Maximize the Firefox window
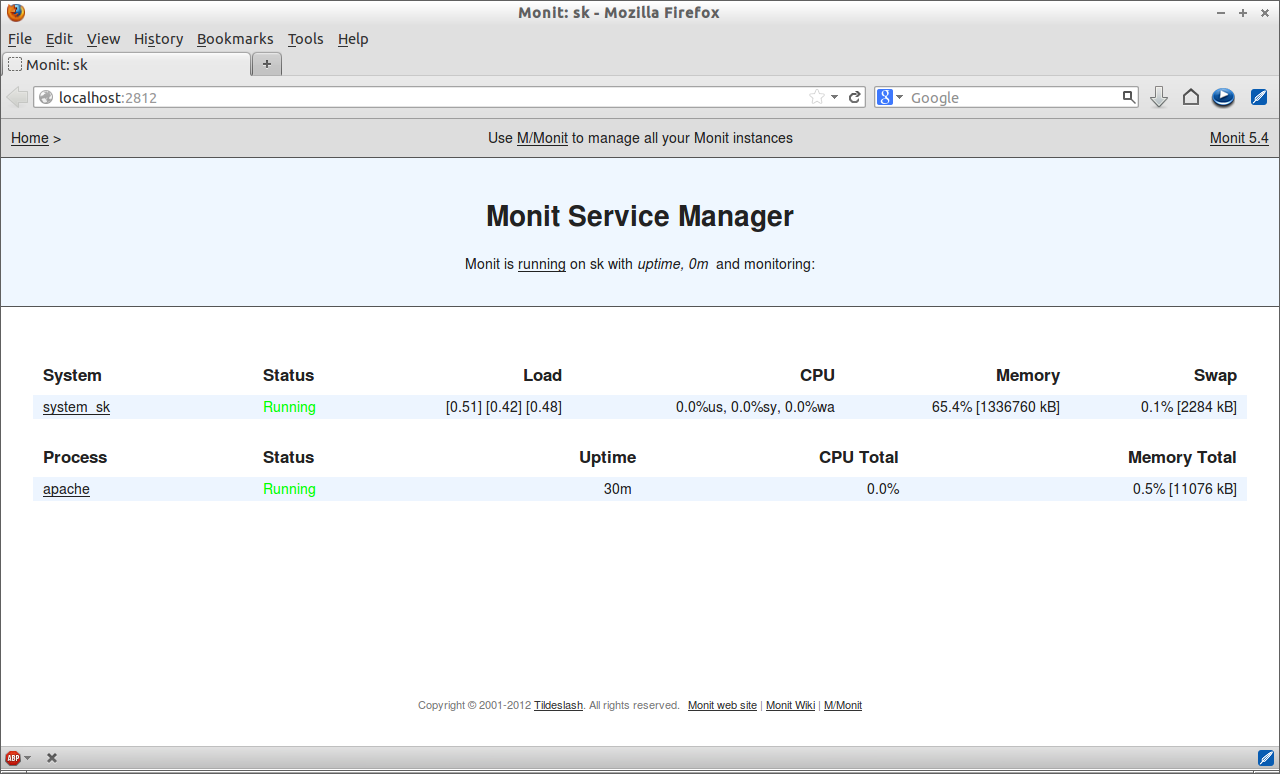Image resolution: width=1280 pixels, height=774 pixels. click(1243, 13)
